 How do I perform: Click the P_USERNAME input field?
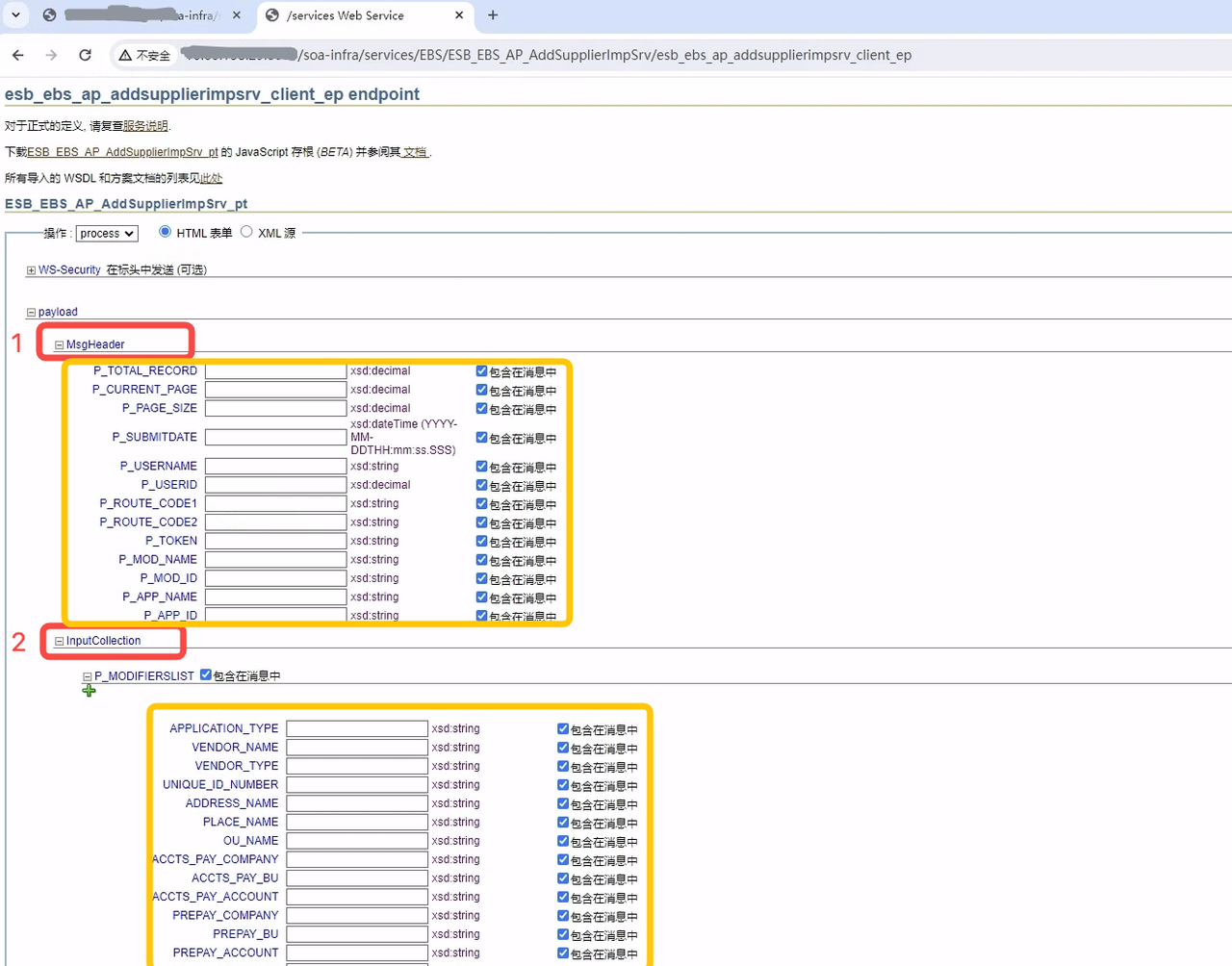[275, 466]
